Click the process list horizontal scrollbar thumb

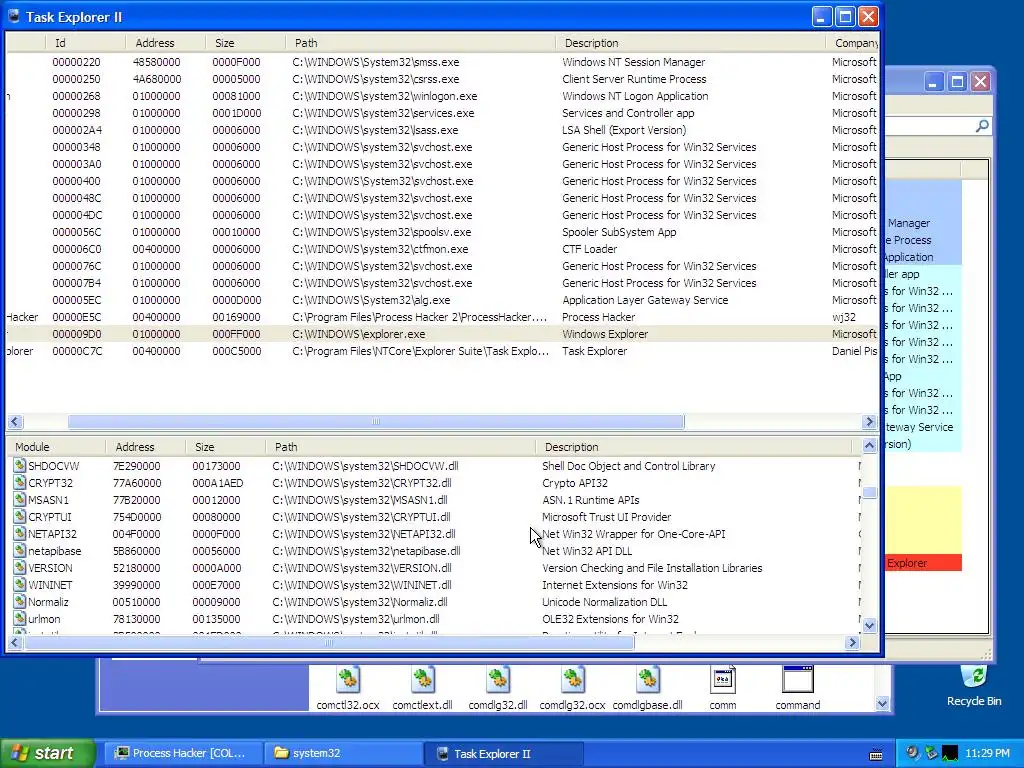tap(376, 422)
